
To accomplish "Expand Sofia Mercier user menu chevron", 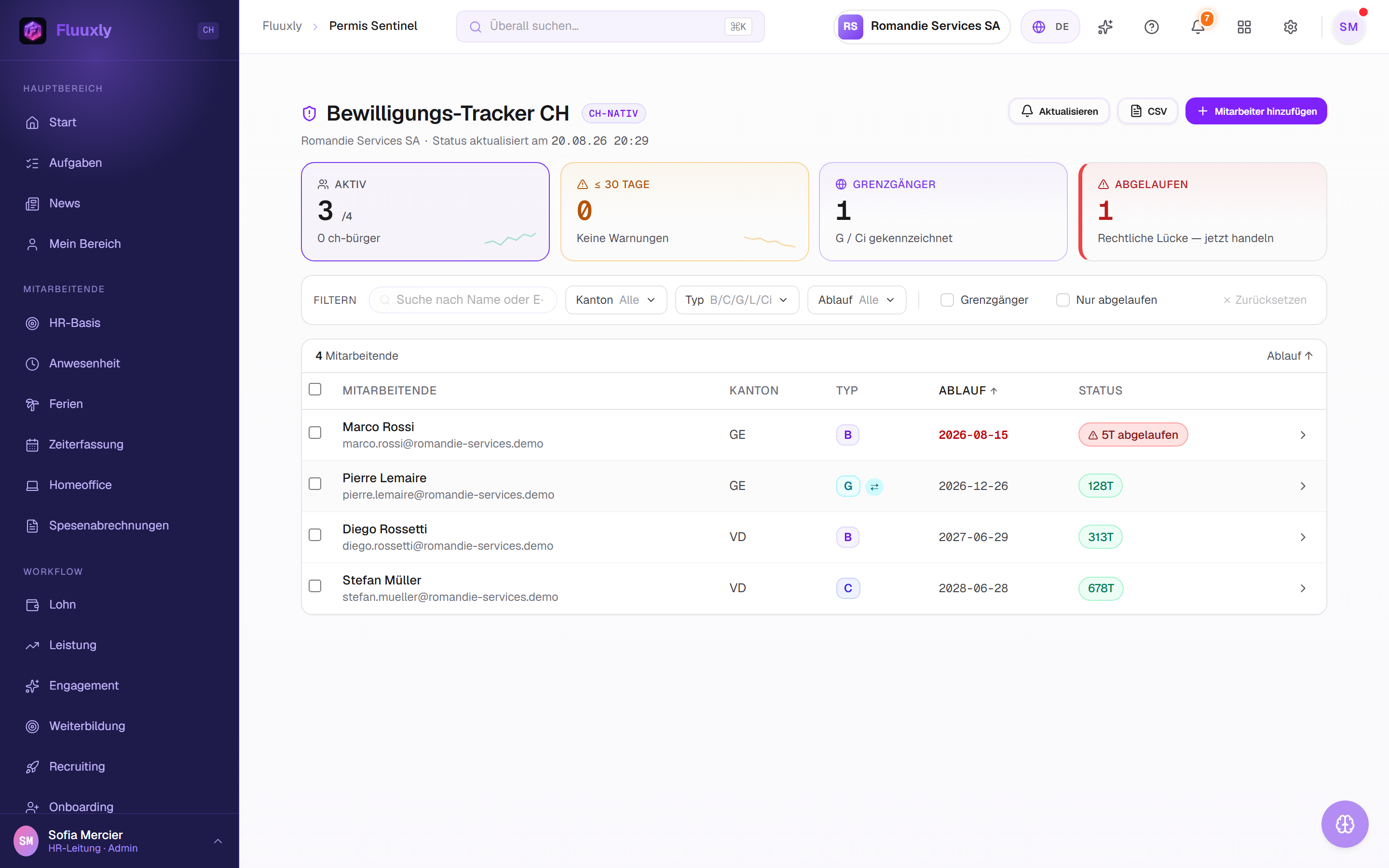I will [x=218, y=841].
